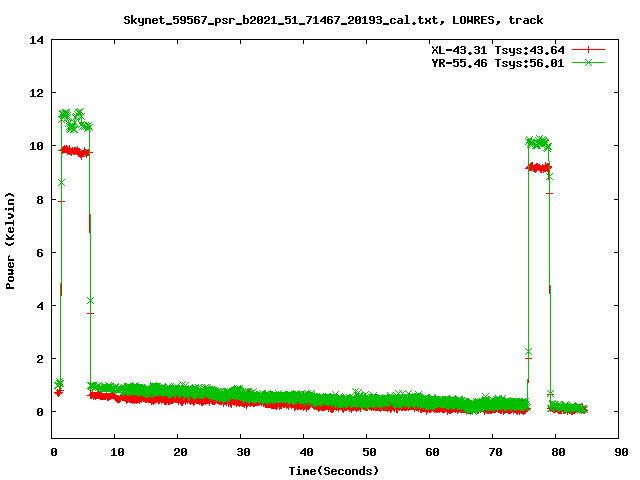
Task: Click the y-axis tick label 8
Action: click(x=40, y=200)
